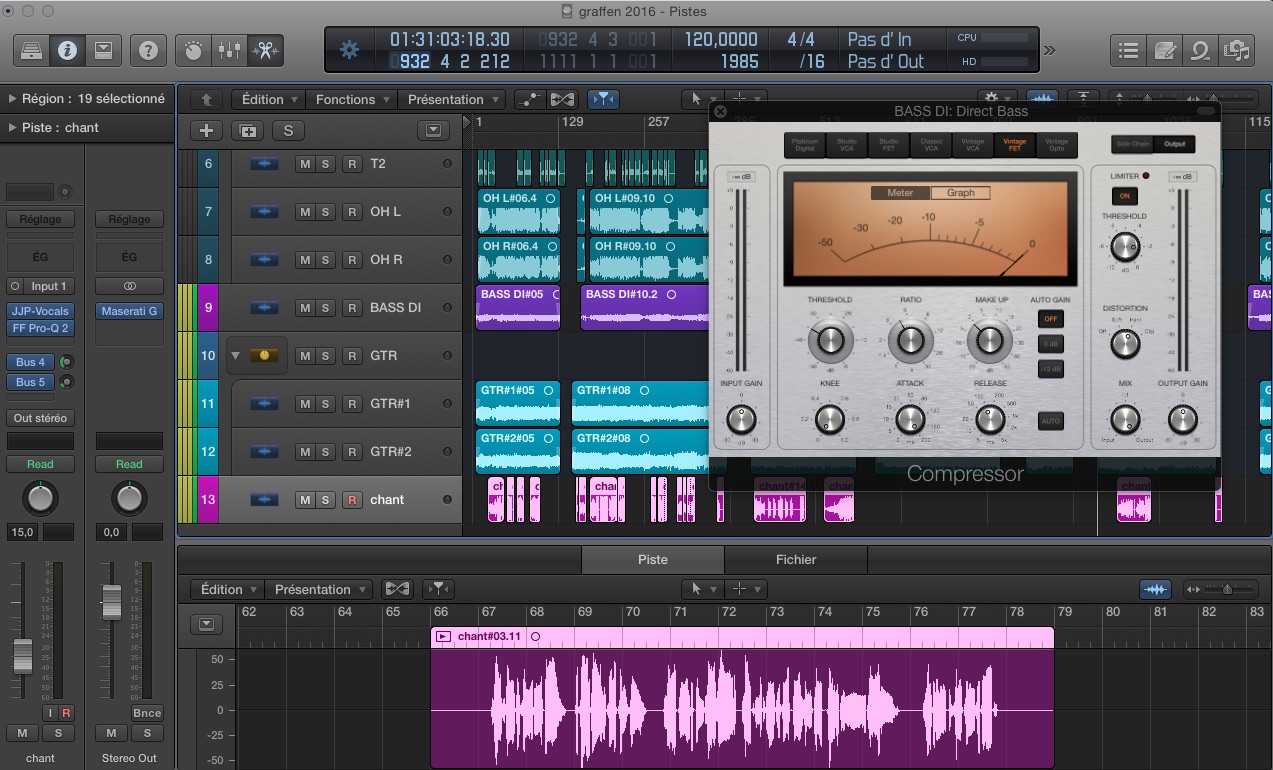Open the compressor Side Chain view

tap(1133, 144)
